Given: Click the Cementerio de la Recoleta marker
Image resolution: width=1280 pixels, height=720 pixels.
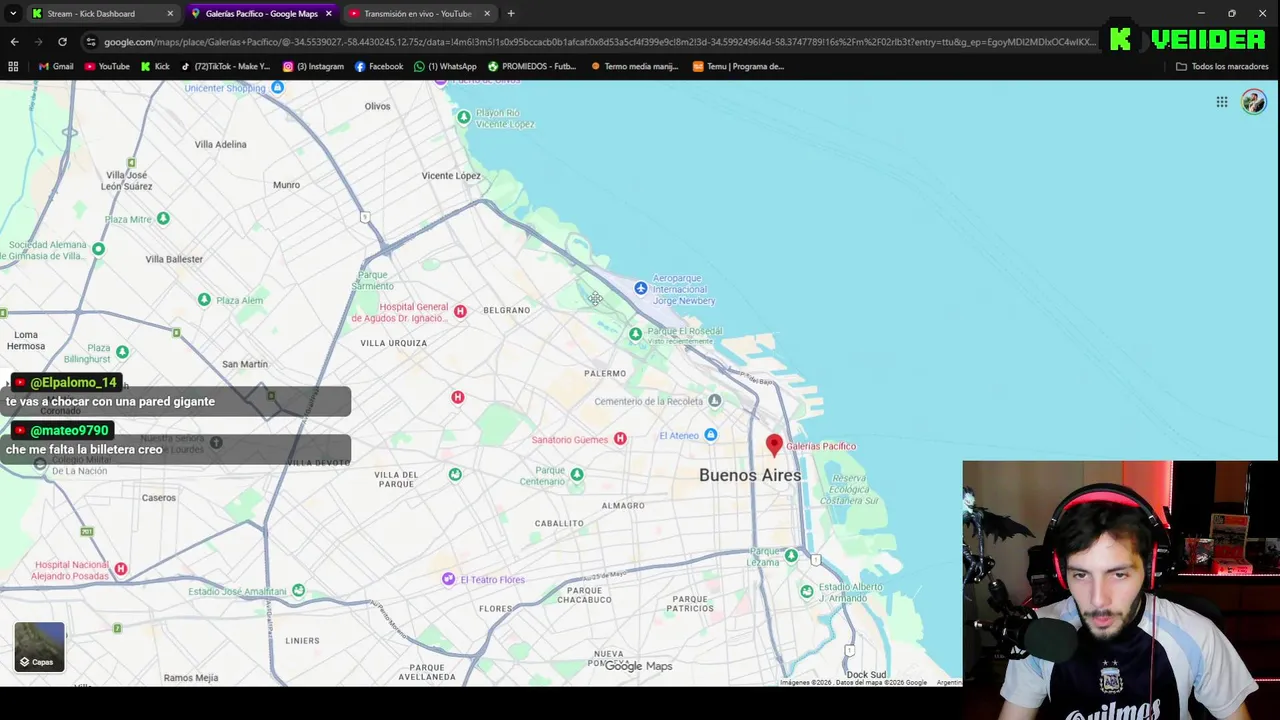Looking at the screenshot, I should (x=714, y=401).
